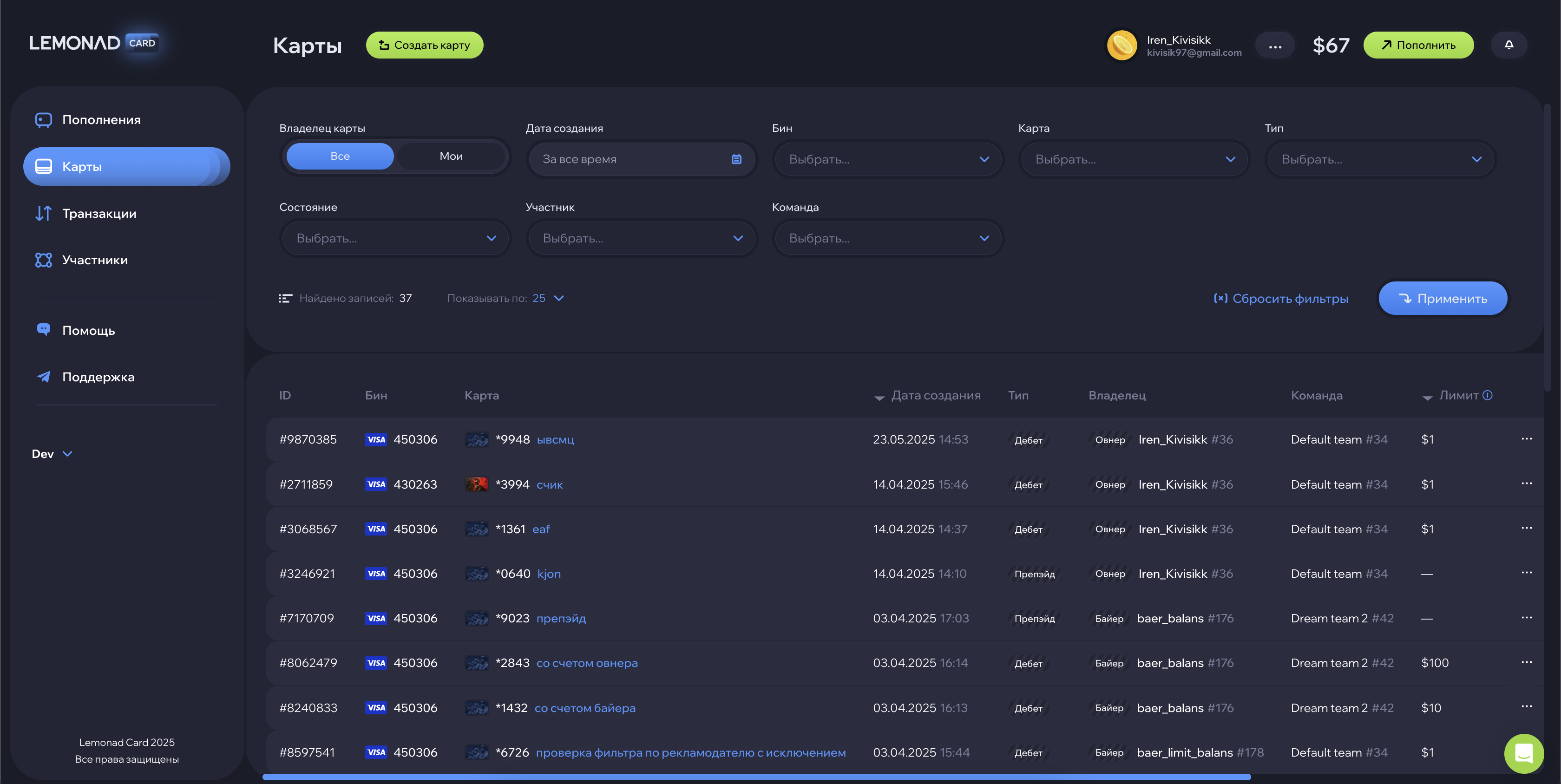Viewport: 1561px width, 784px height.
Task: Open the three-dots menu next to the profile
Action: click(x=1274, y=46)
